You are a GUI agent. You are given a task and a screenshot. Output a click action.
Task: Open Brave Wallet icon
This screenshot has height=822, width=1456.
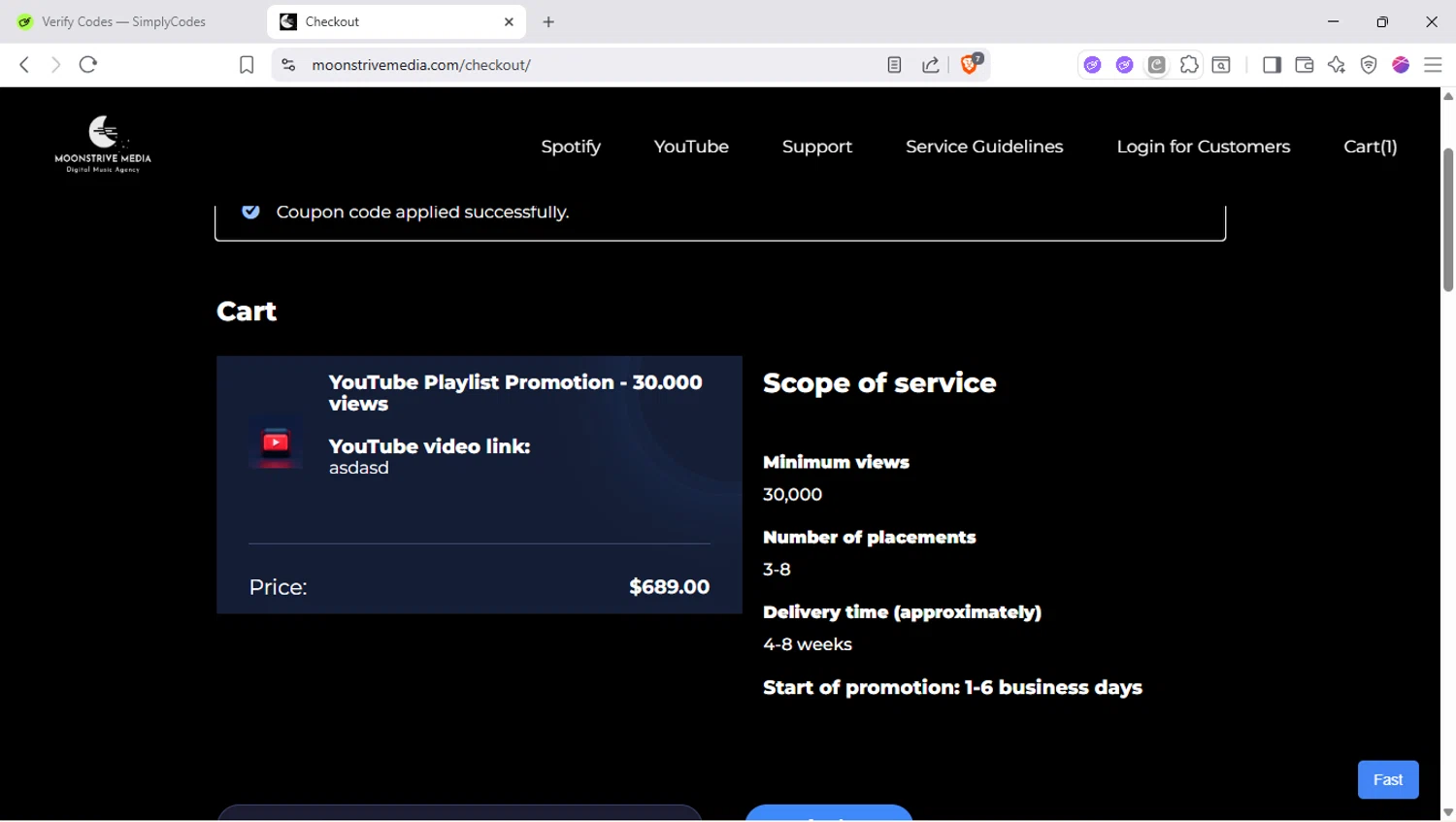(x=1304, y=65)
